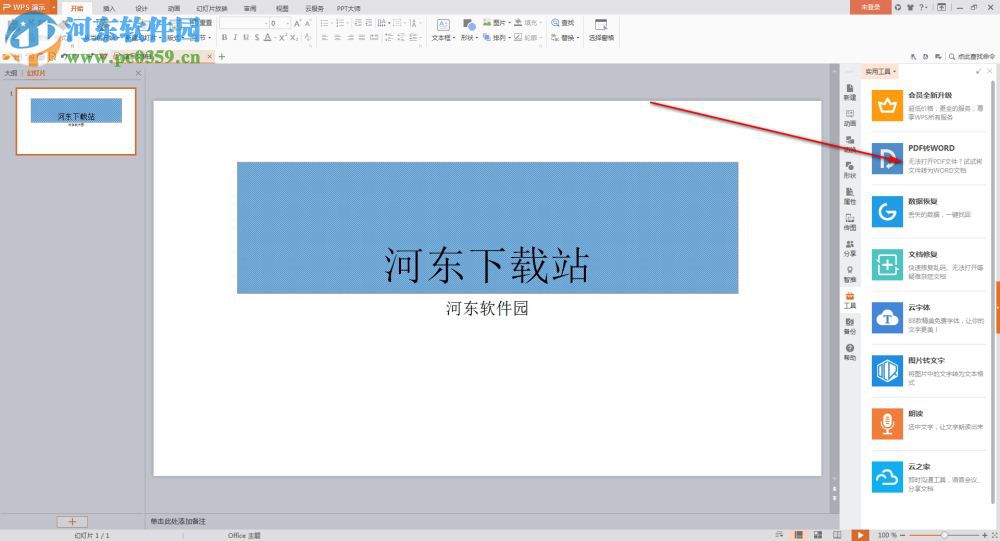This screenshot has height=541, width=1000.
Task: Click the 工具 toolbox sidebar icon
Action: (850, 300)
